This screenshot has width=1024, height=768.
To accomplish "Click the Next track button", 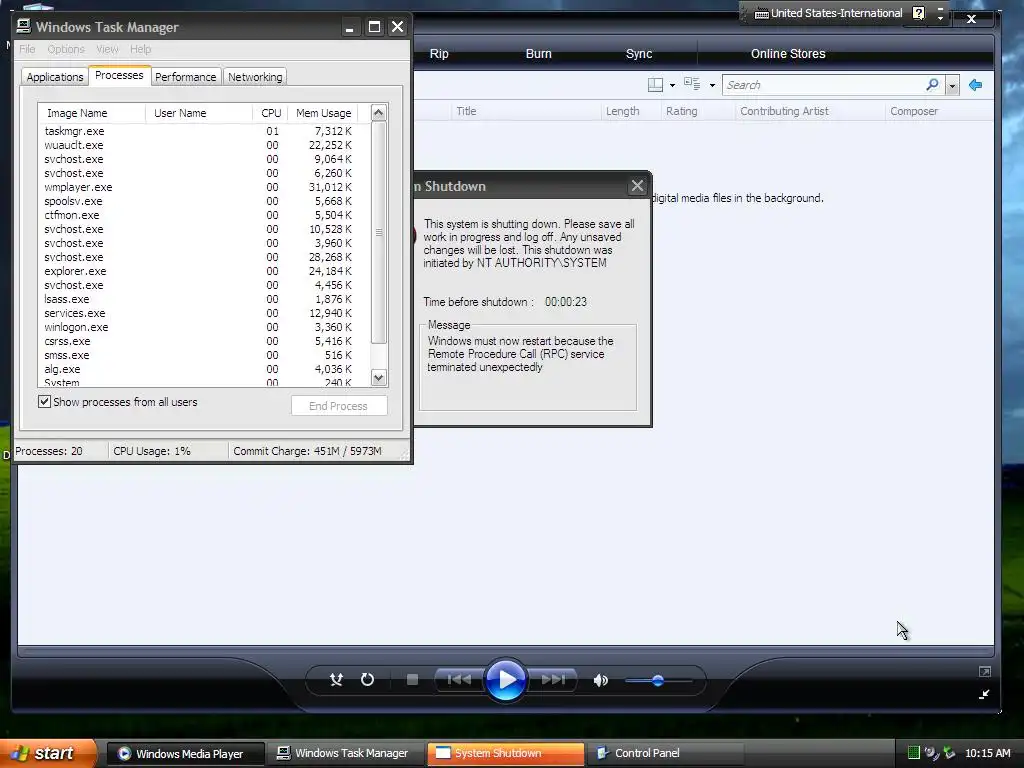I will coord(552,680).
